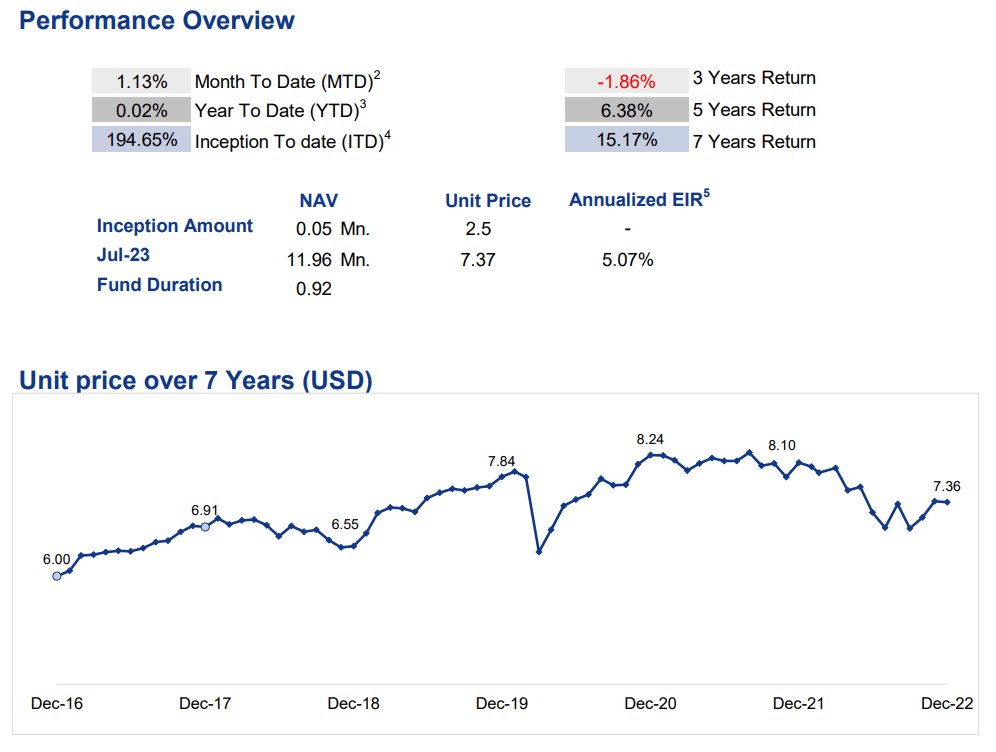Viewport: 996px width, 752px height.
Task: Select the 15.17% 7 Years Return cell
Action: [626, 139]
